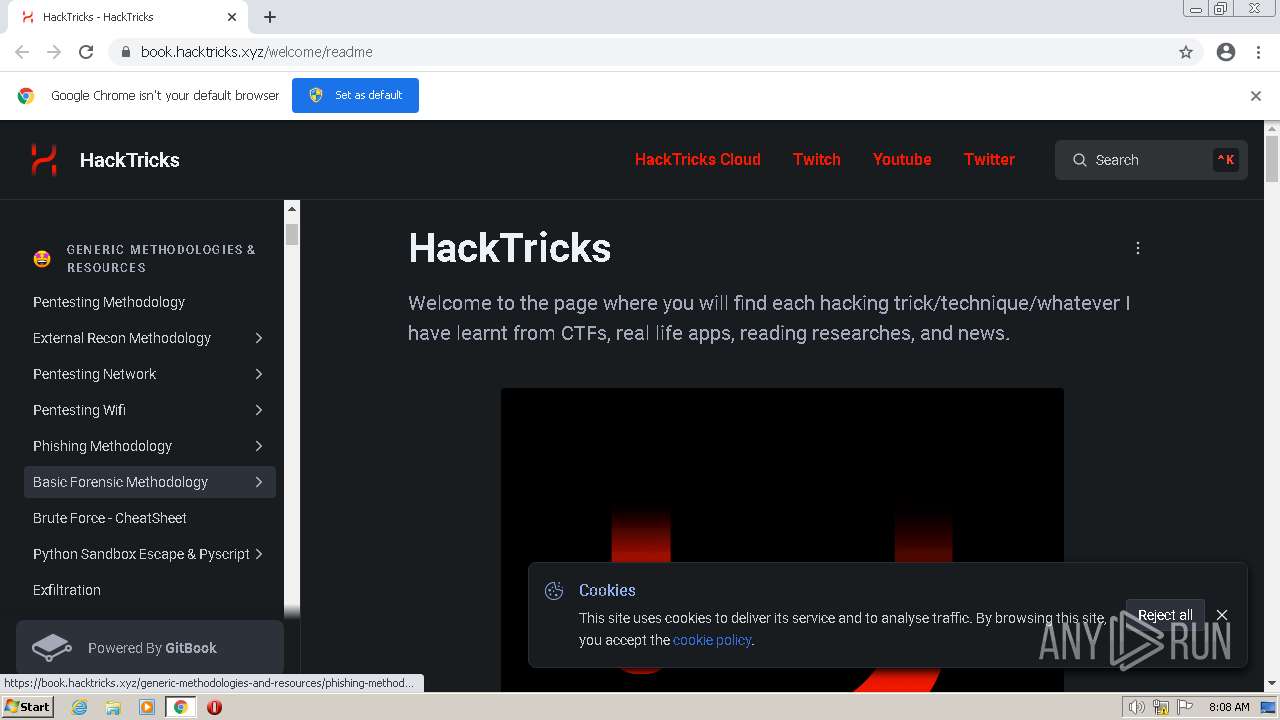Open the Chrome profile avatar menu
This screenshot has height=720, width=1280.
pyautogui.click(x=1226, y=52)
